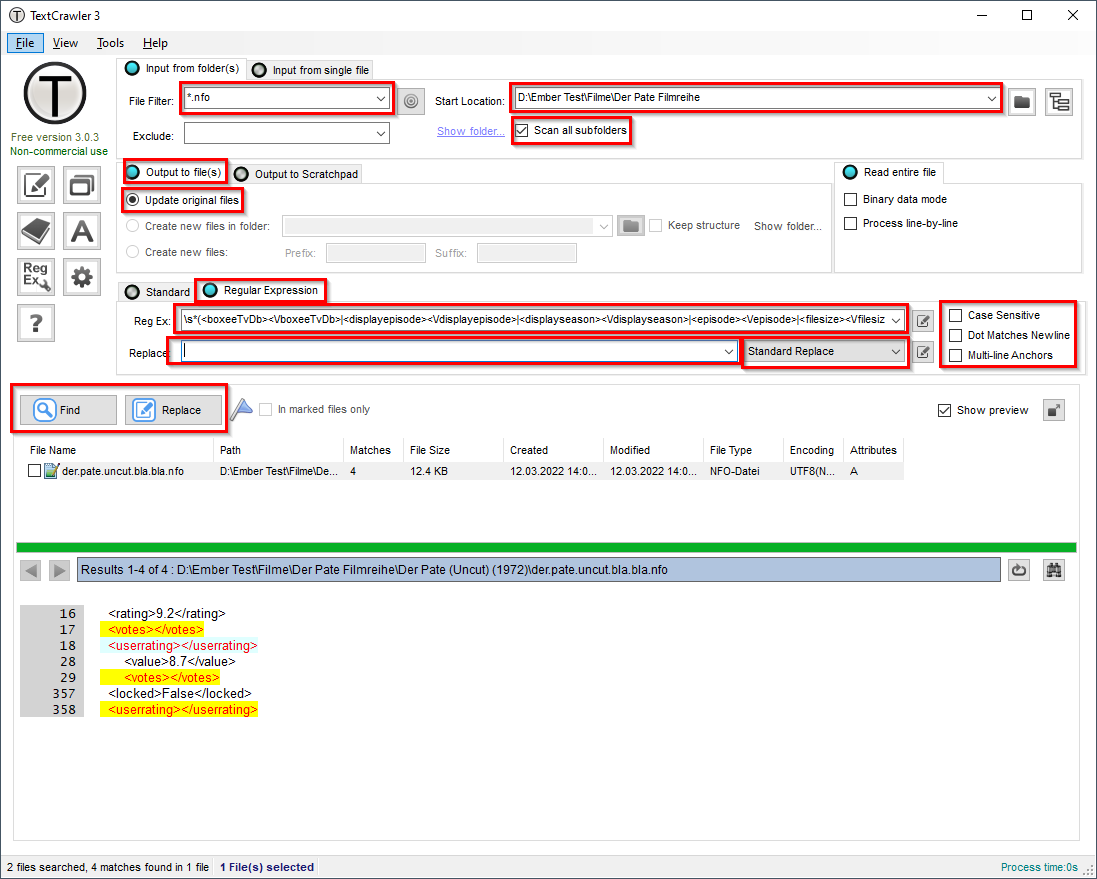Open the book library sidebar icon
The height and width of the screenshot is (879, 1097).
tap(36, 231)
